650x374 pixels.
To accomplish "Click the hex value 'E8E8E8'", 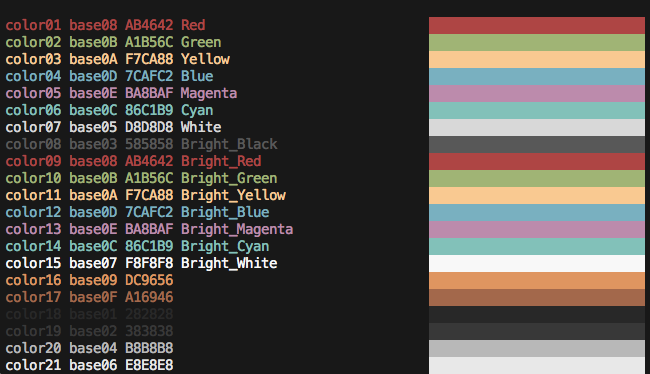I will tap(149, 365).
